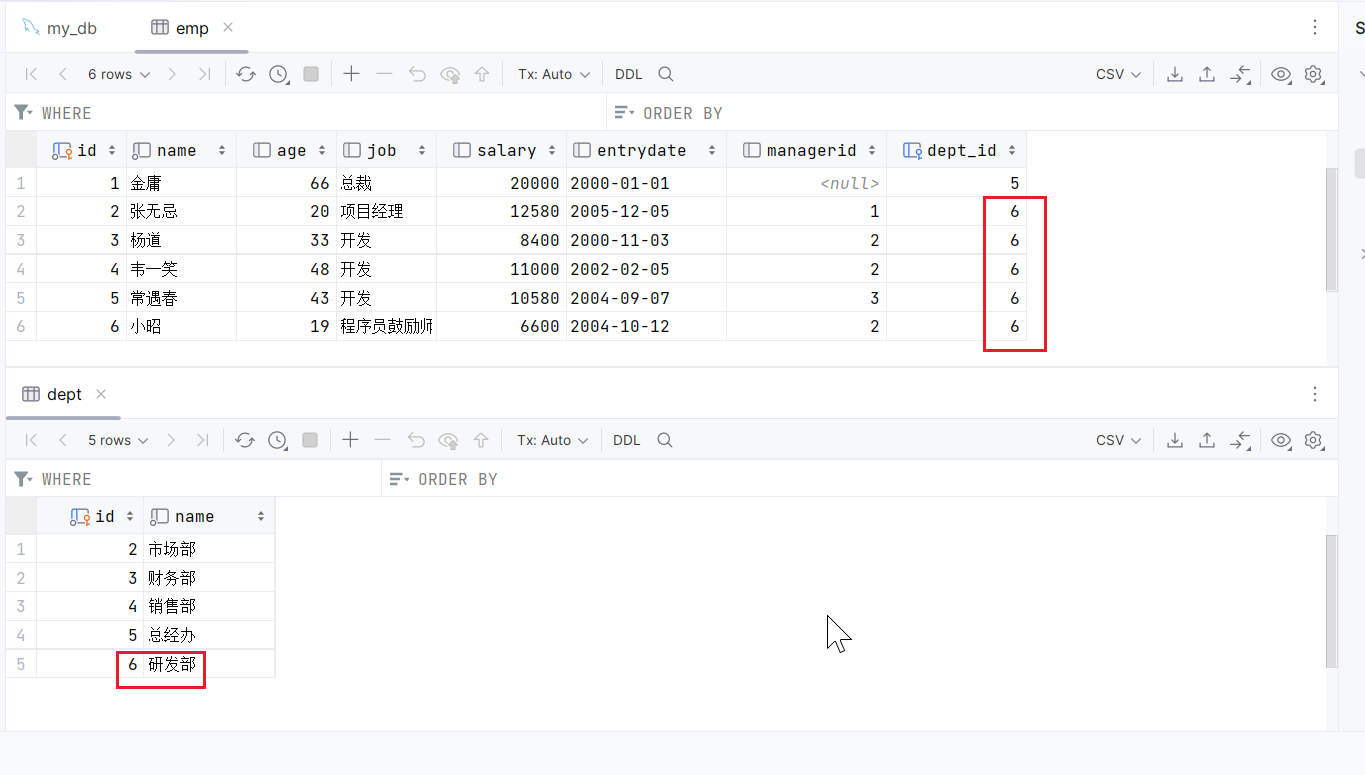1365x775 pixels.
Task: Select the cell containing 张无忌
Action: click(x=181, y=212)
